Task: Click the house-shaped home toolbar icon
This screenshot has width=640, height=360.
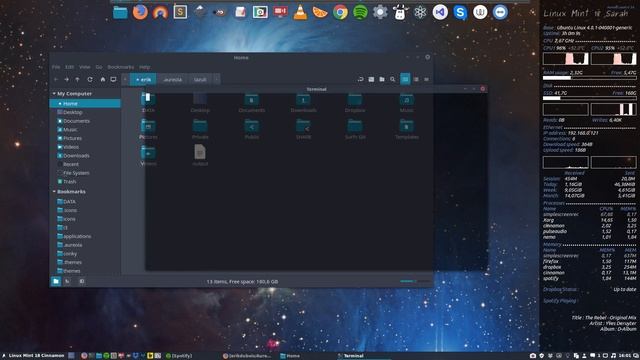Action: [103, 80]
